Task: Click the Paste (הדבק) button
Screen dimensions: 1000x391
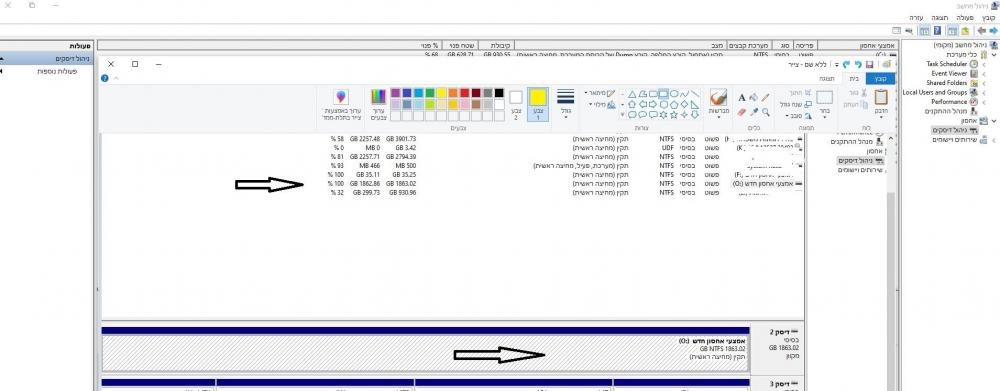Action: coord(881,102)
